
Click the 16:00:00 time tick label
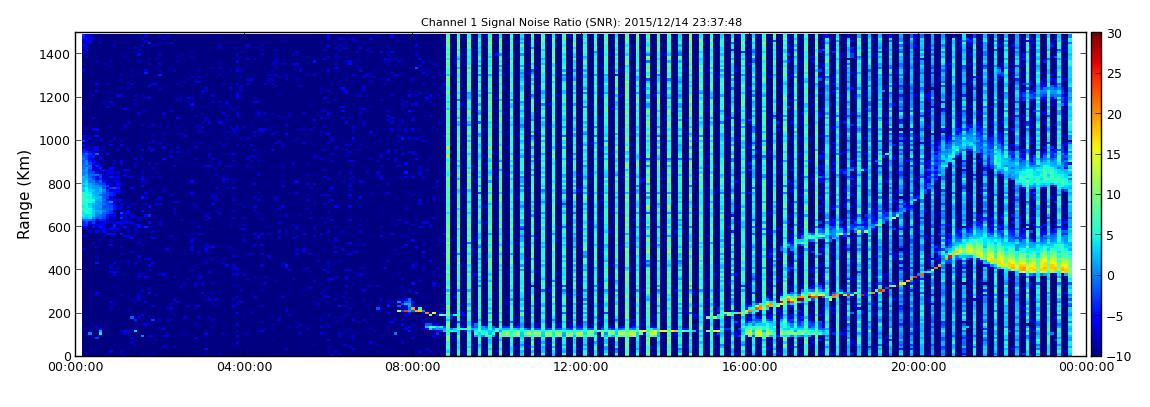(750, 368)
